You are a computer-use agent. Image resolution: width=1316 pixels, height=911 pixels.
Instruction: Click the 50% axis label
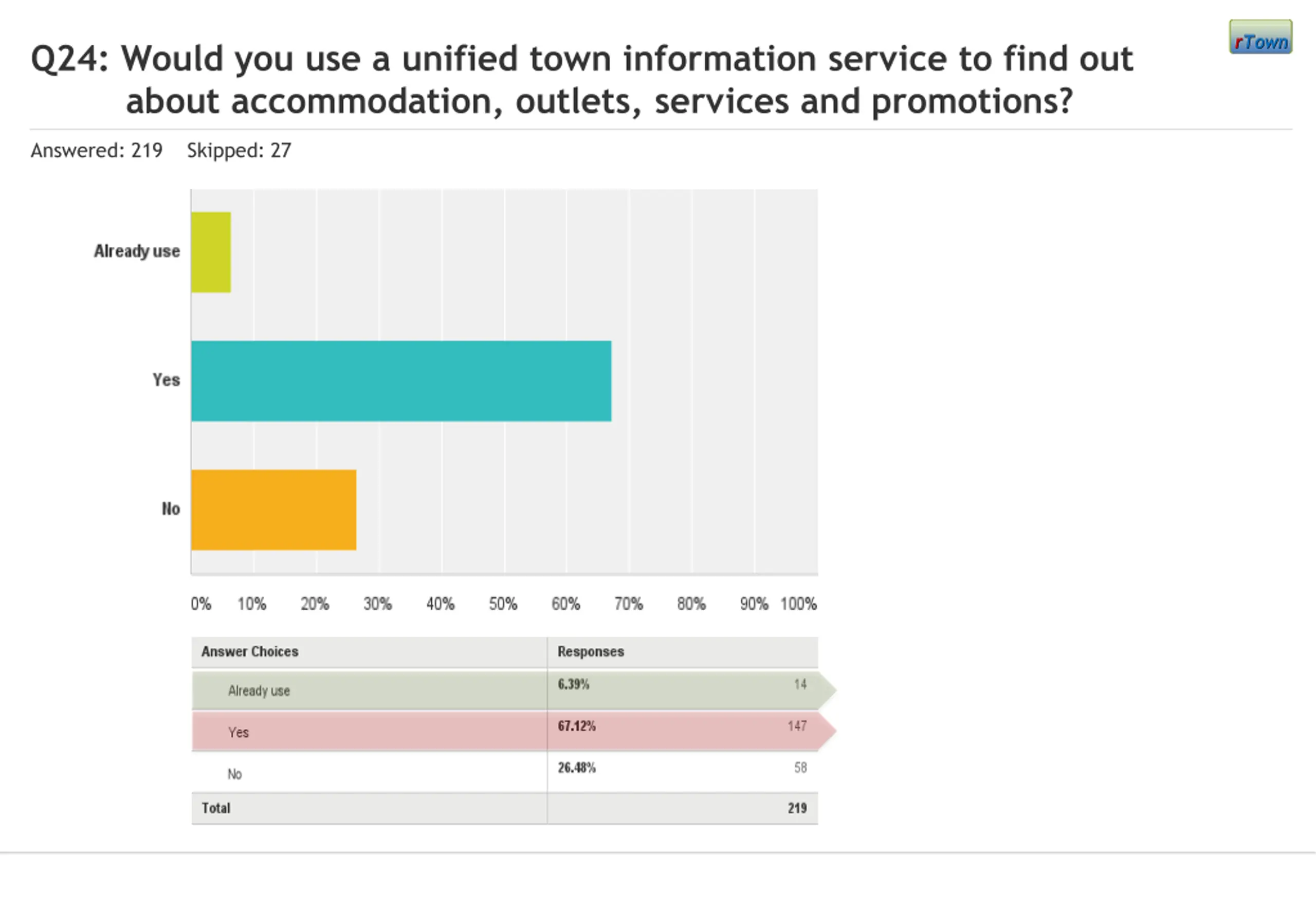point(503,604)
